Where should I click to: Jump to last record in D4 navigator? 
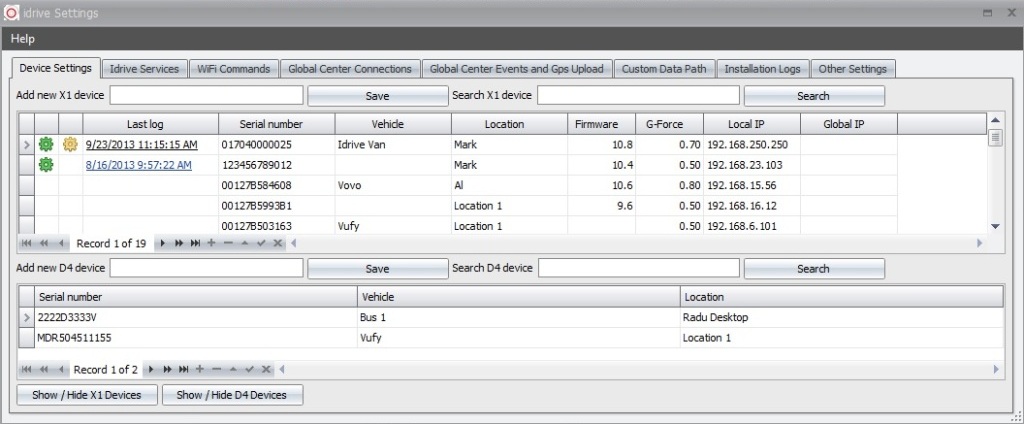pyautogui.click(x=182, y=370)
